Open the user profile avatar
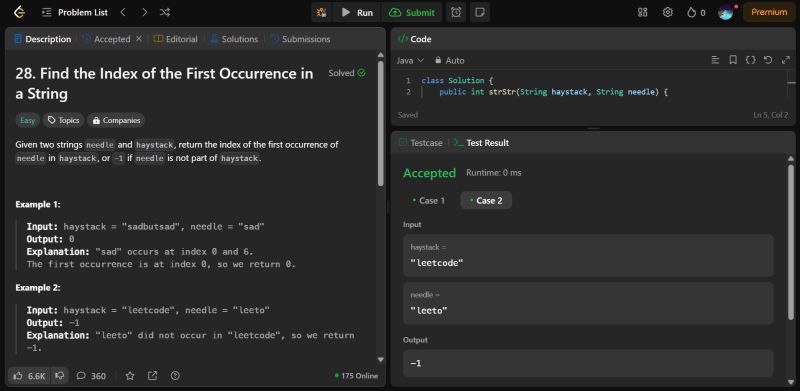 [726, 12]
